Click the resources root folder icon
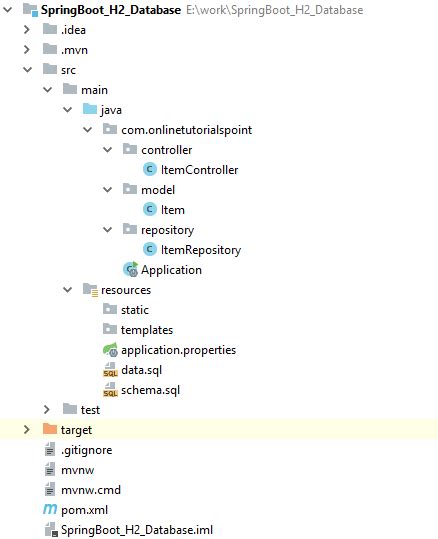 (x=90, y=290)
